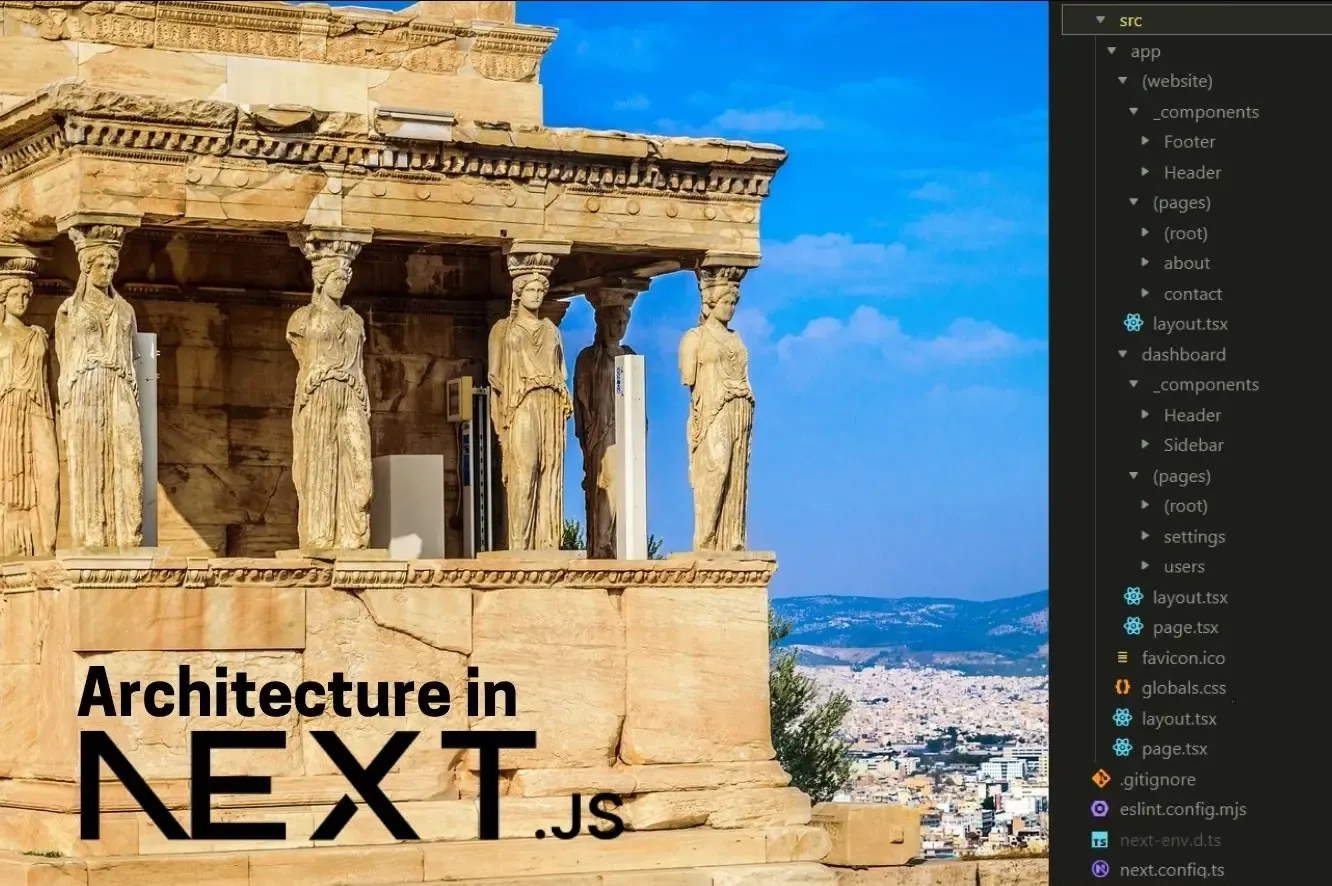This screenshot has height=886, width=1332.
Task: Collapse the (website) folder
Action: pyautogui.click(x=1122, y=81)
